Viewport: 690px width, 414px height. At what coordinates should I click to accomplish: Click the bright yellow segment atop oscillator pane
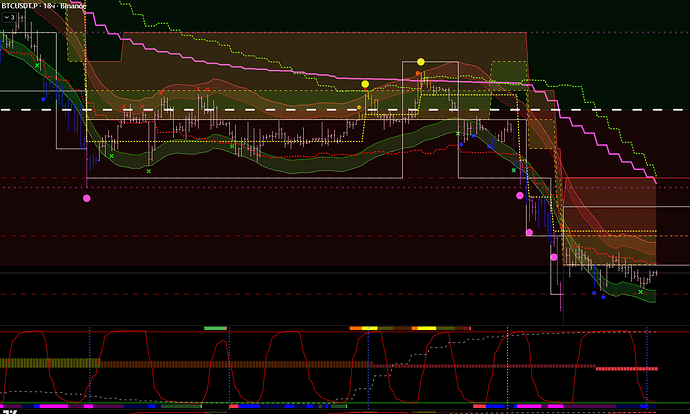coord(425,327)
